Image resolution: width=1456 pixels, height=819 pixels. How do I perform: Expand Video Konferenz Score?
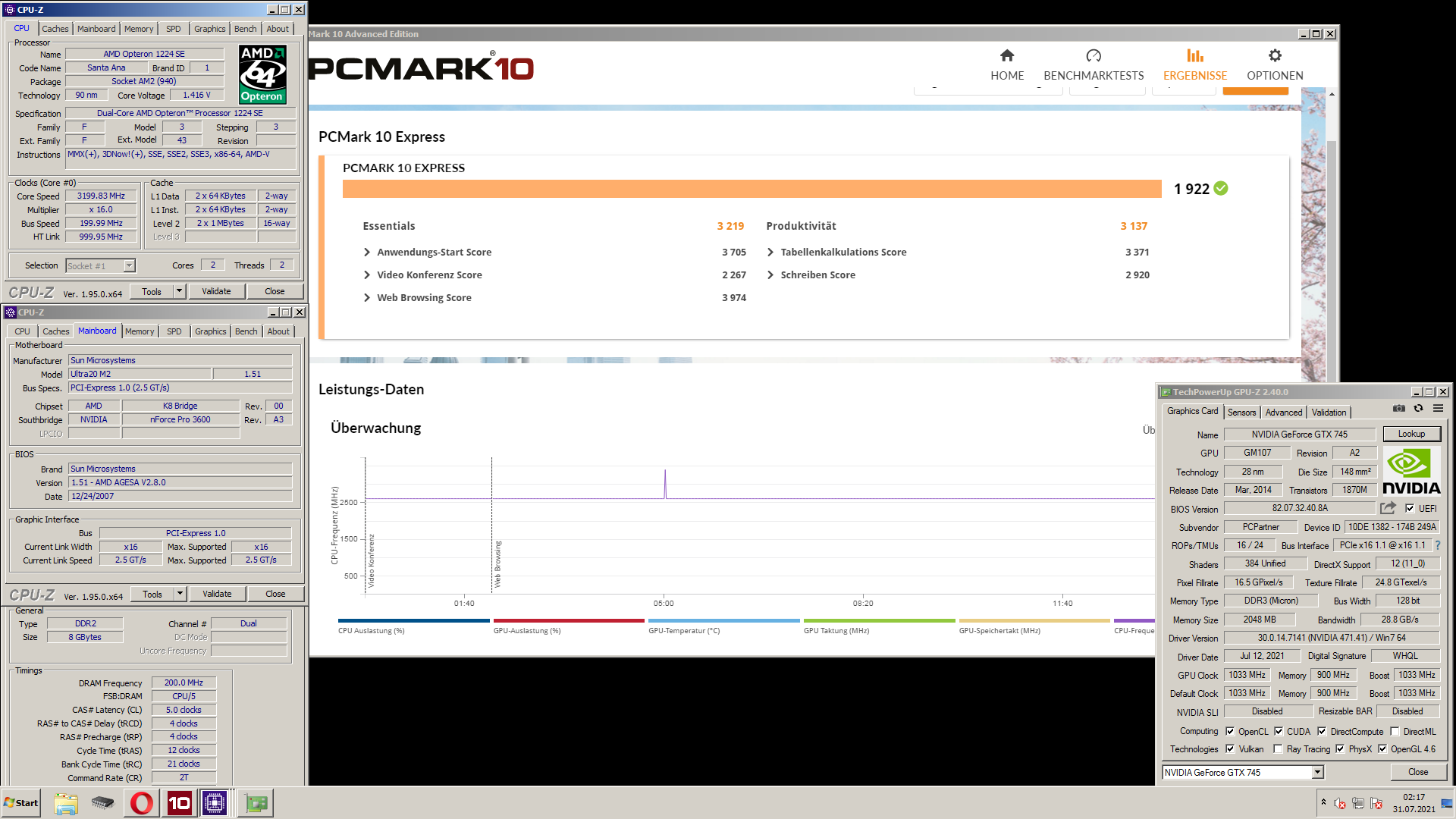(367, 275)
